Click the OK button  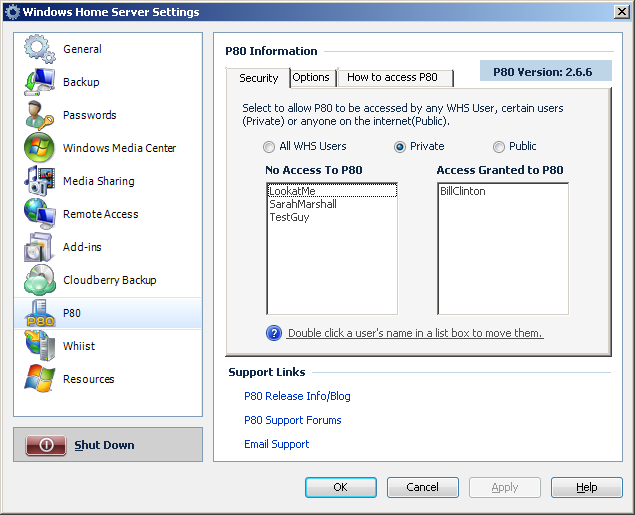click(x=341, y=487)
